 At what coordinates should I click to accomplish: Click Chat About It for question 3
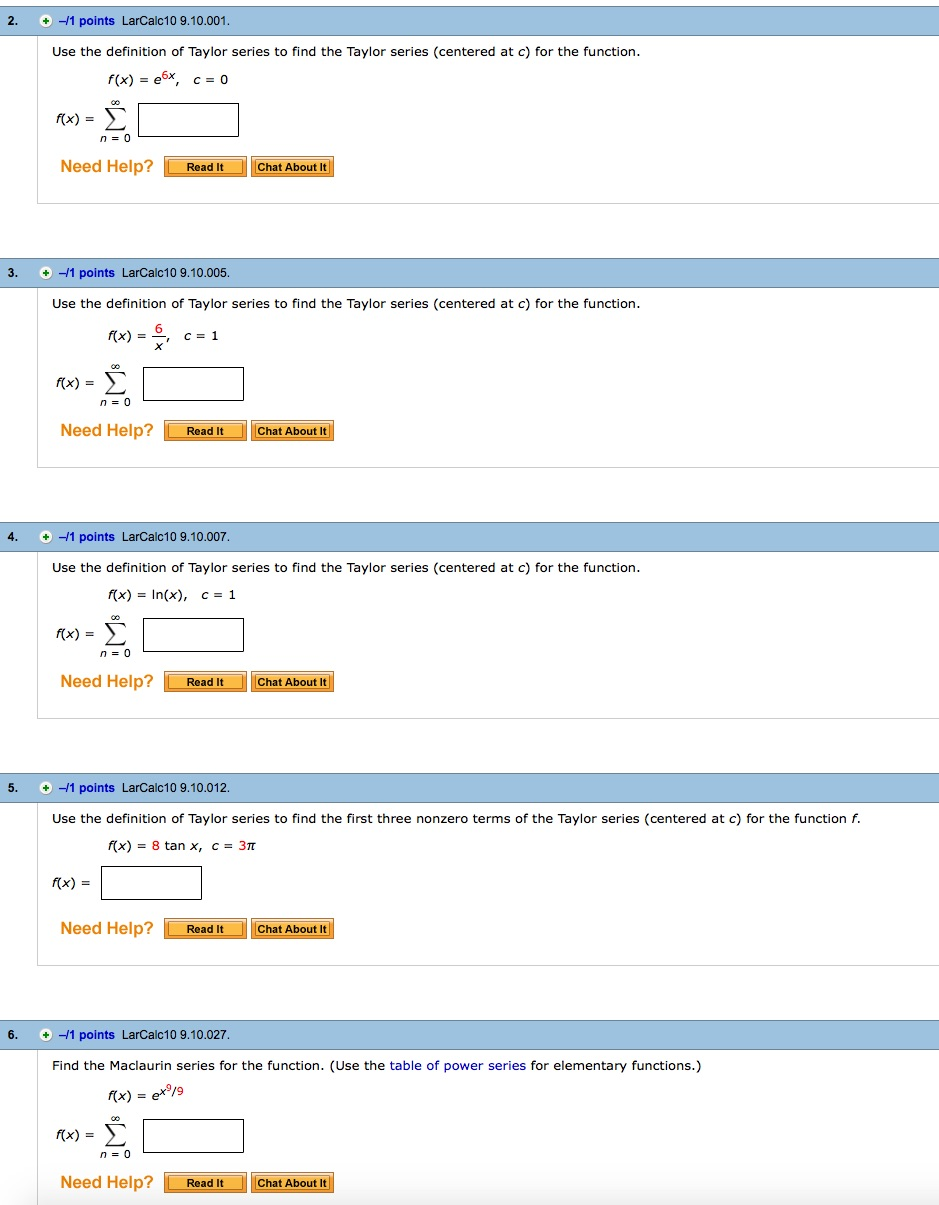coord(292,430)
